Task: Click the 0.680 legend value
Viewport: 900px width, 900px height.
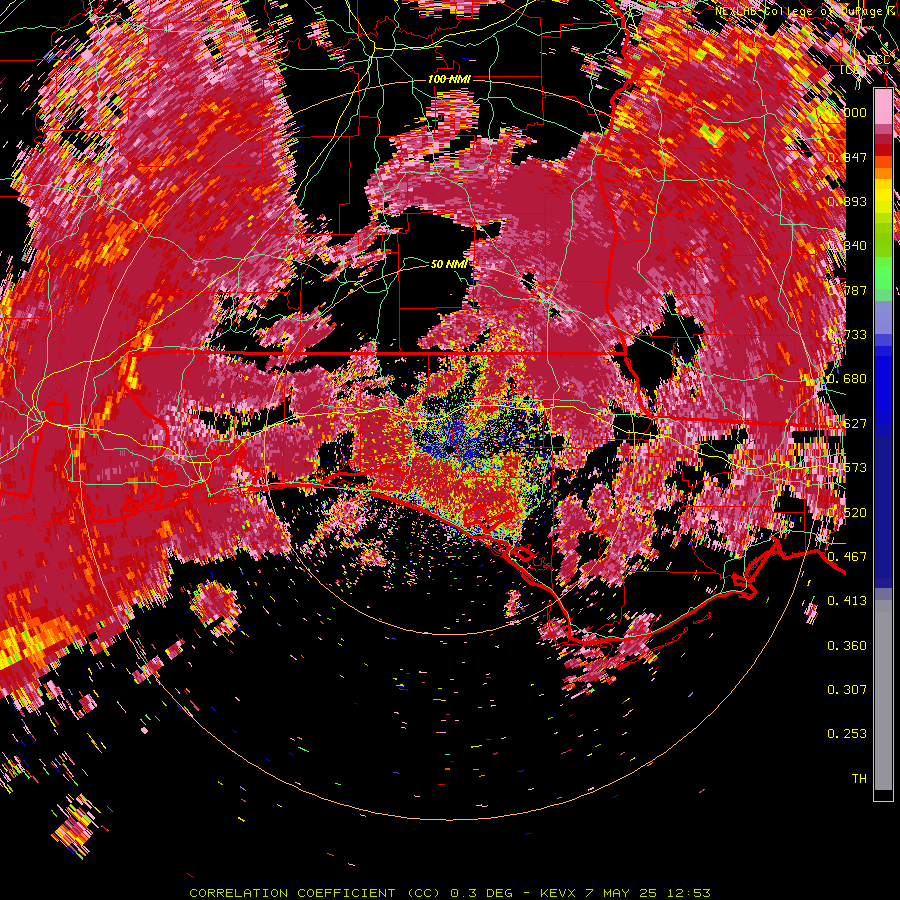Action: [847, 379]
